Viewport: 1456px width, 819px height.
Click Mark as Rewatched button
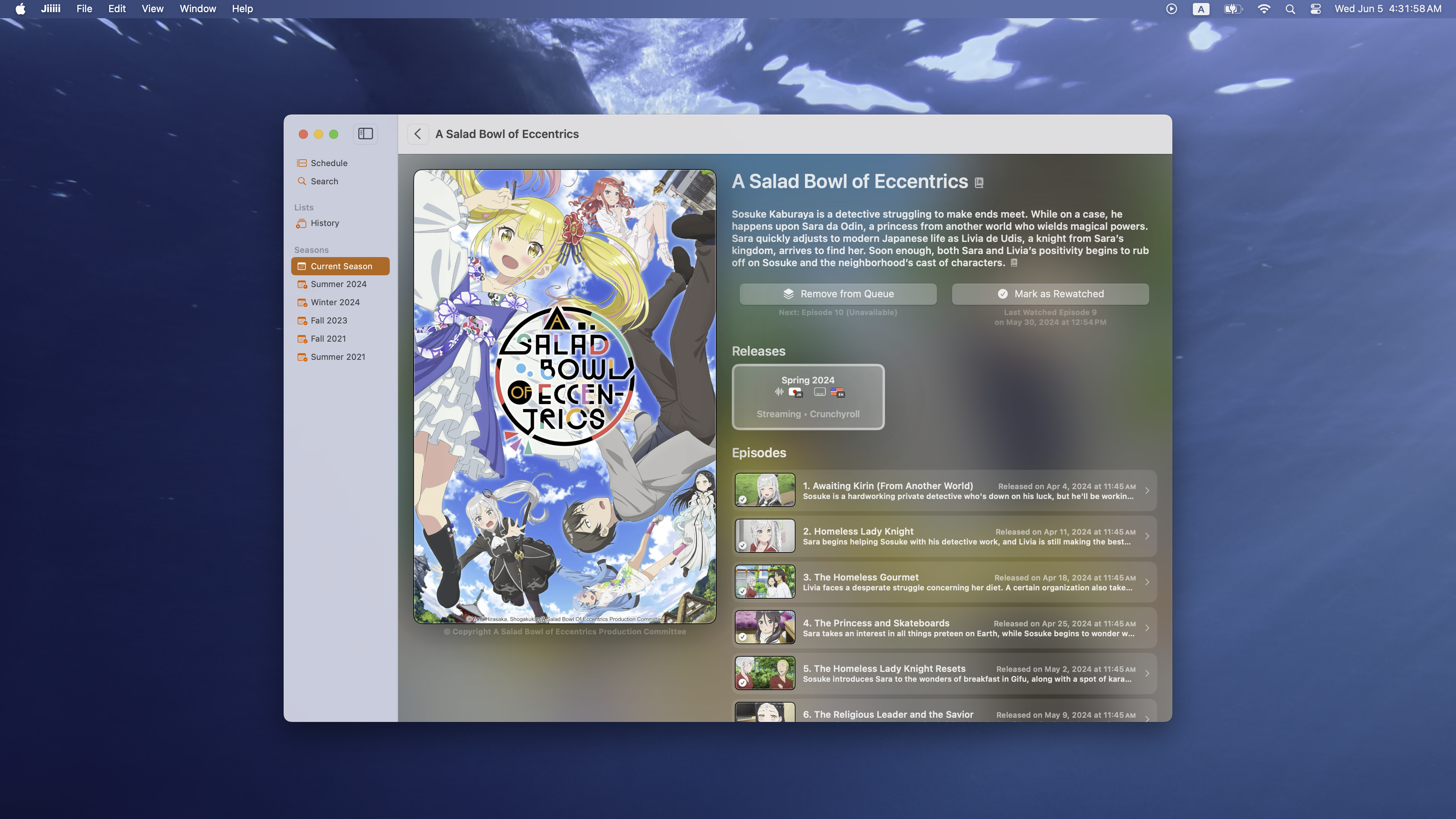click(x=1050, y=294)
